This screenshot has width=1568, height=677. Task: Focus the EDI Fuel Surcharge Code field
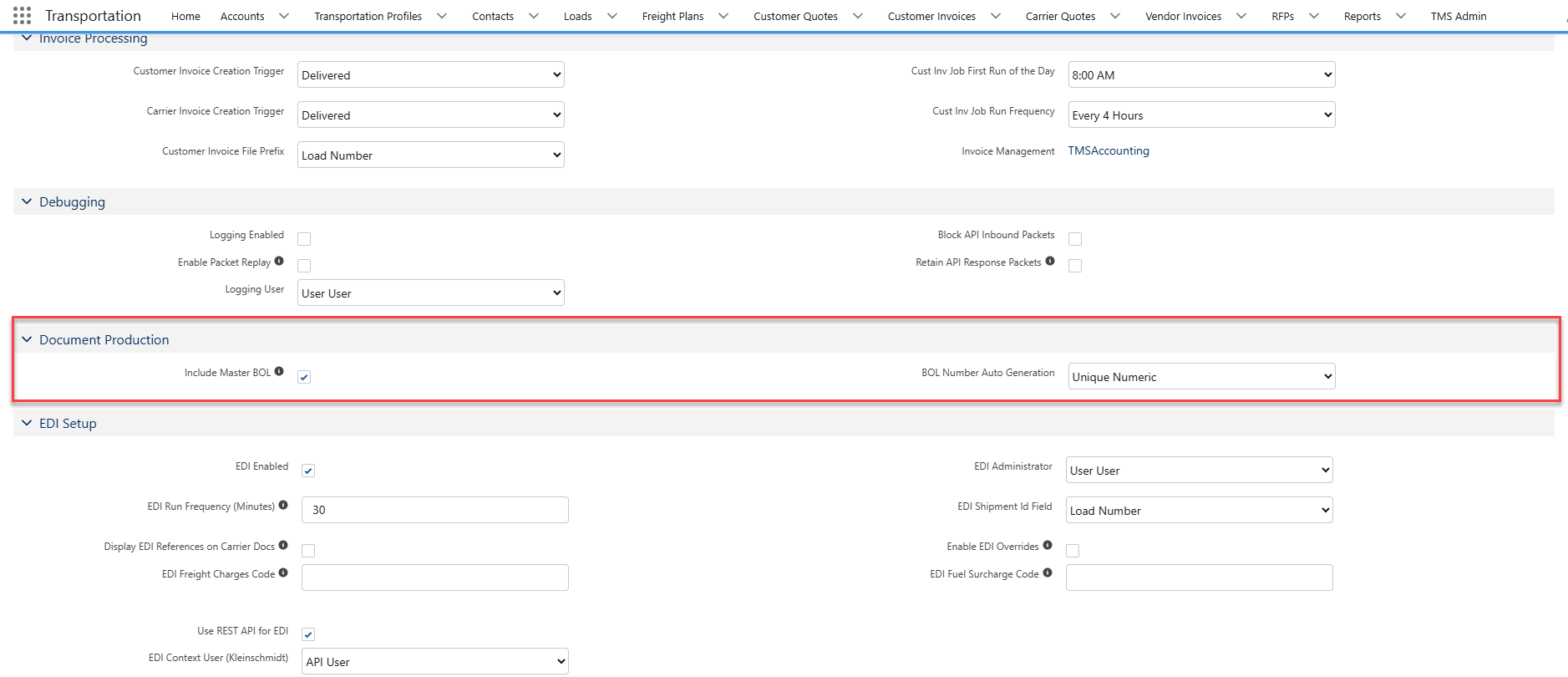[x=1200, y=578]
